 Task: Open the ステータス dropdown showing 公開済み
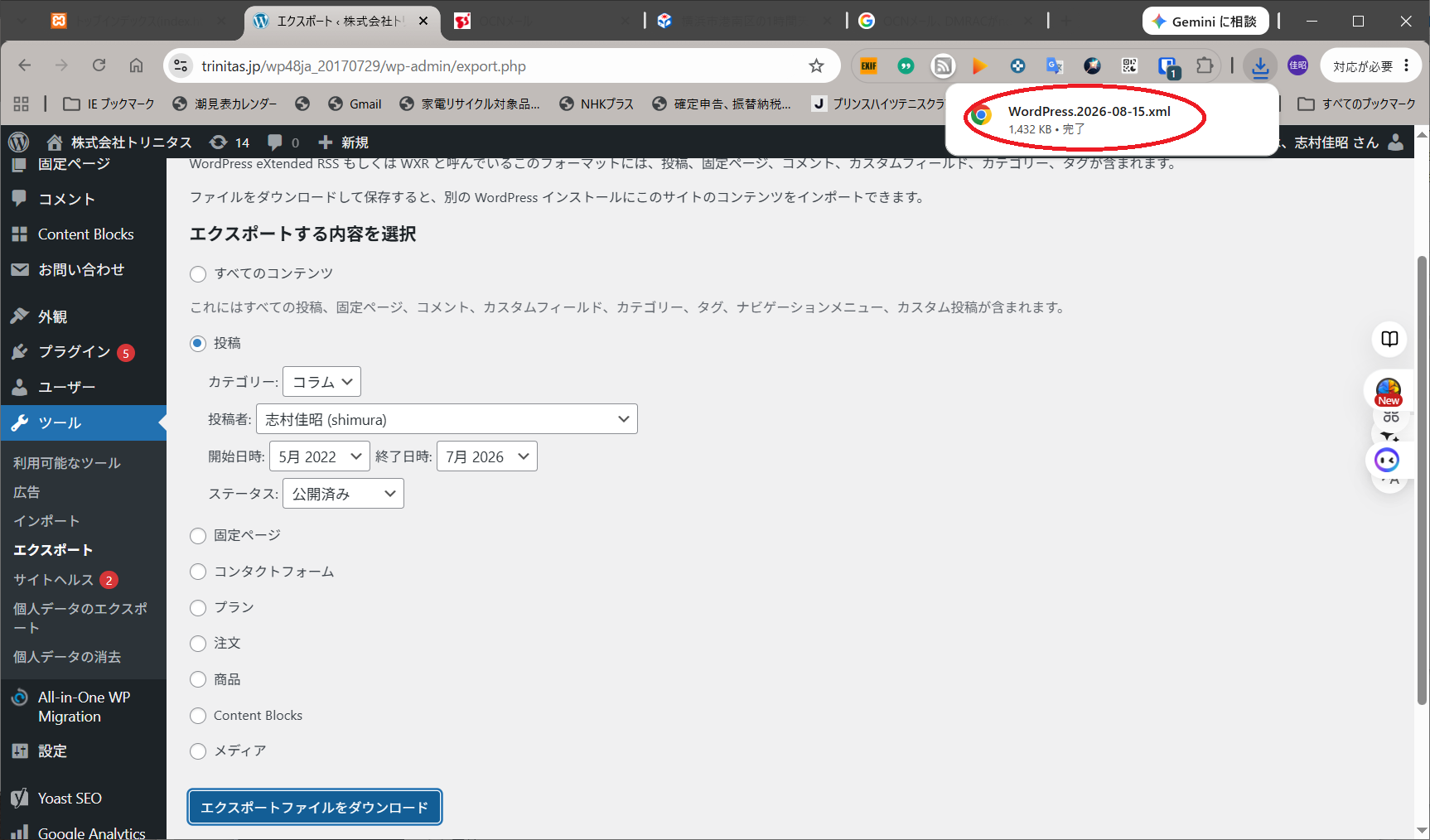pos(343,494)
